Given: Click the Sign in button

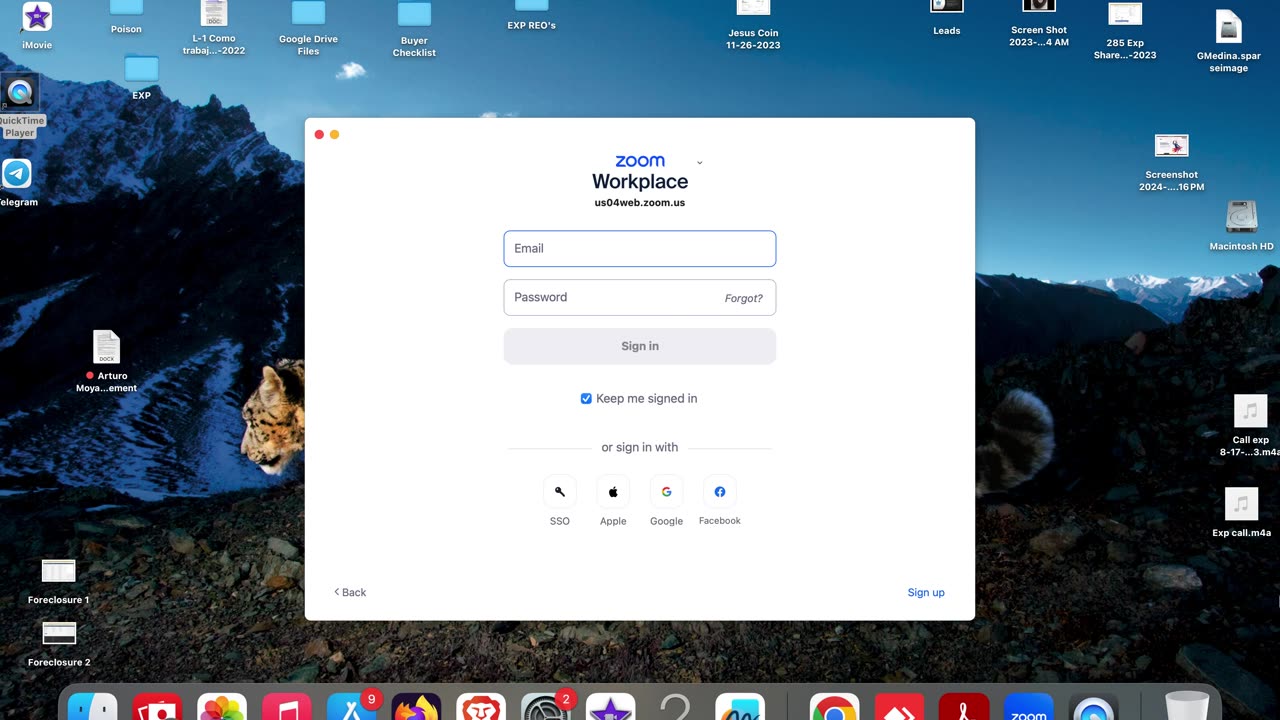Looking at the screenshot, I should point(640,346).
